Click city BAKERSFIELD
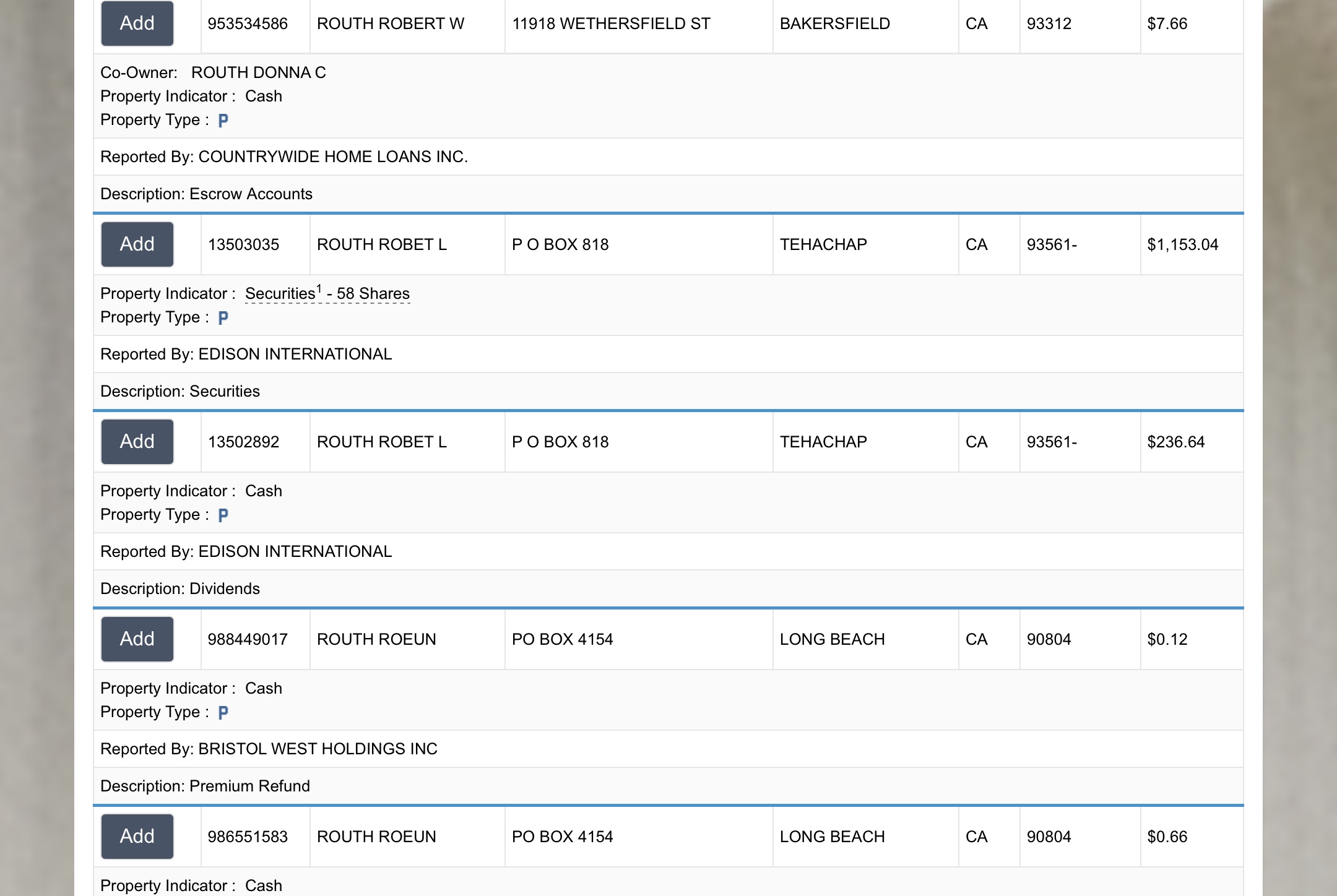The height and width of the screenshot is (896, 1337). [835, 24]
